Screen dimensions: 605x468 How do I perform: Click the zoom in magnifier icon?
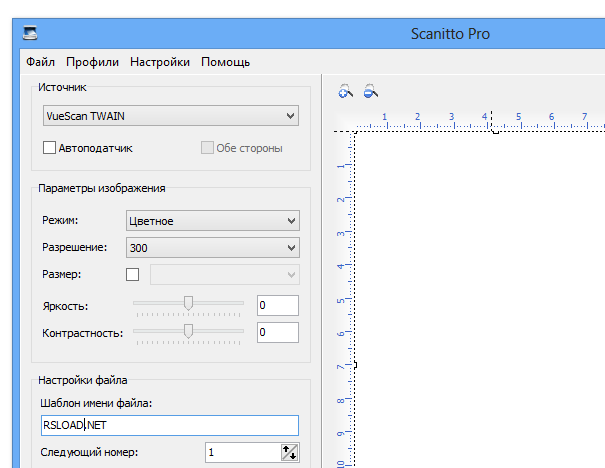click(345, 91)
